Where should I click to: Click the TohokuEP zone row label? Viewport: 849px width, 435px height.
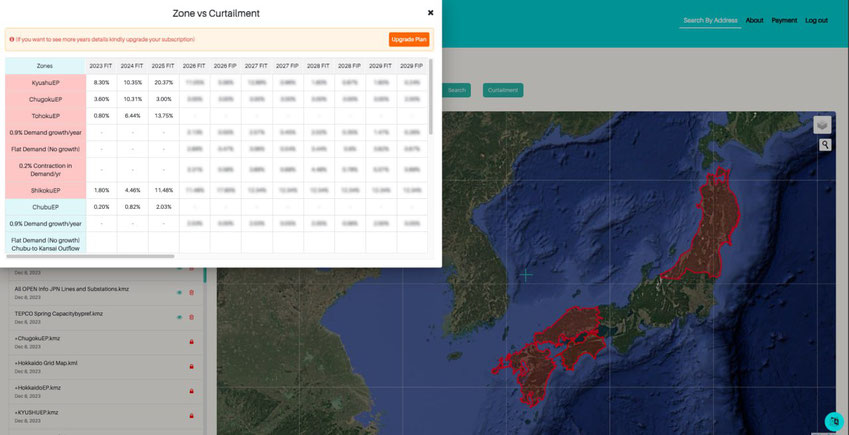point(45,116)
